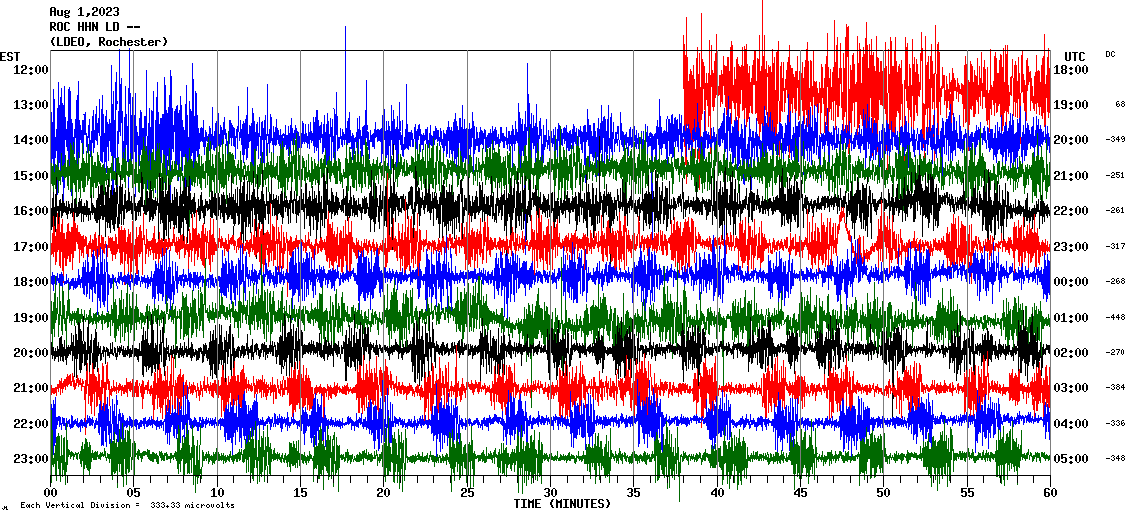Screen dimensions: 1130x519
Task: Click the 30 minute tick label
Action: coord(549,493)
